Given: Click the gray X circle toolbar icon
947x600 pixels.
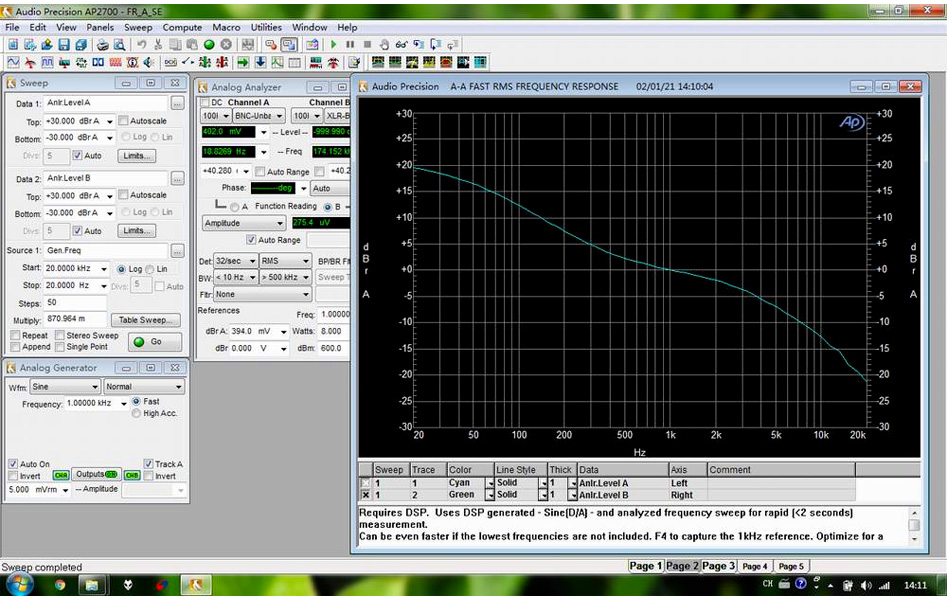Looking at the screenshot, I should coord(226,44).
